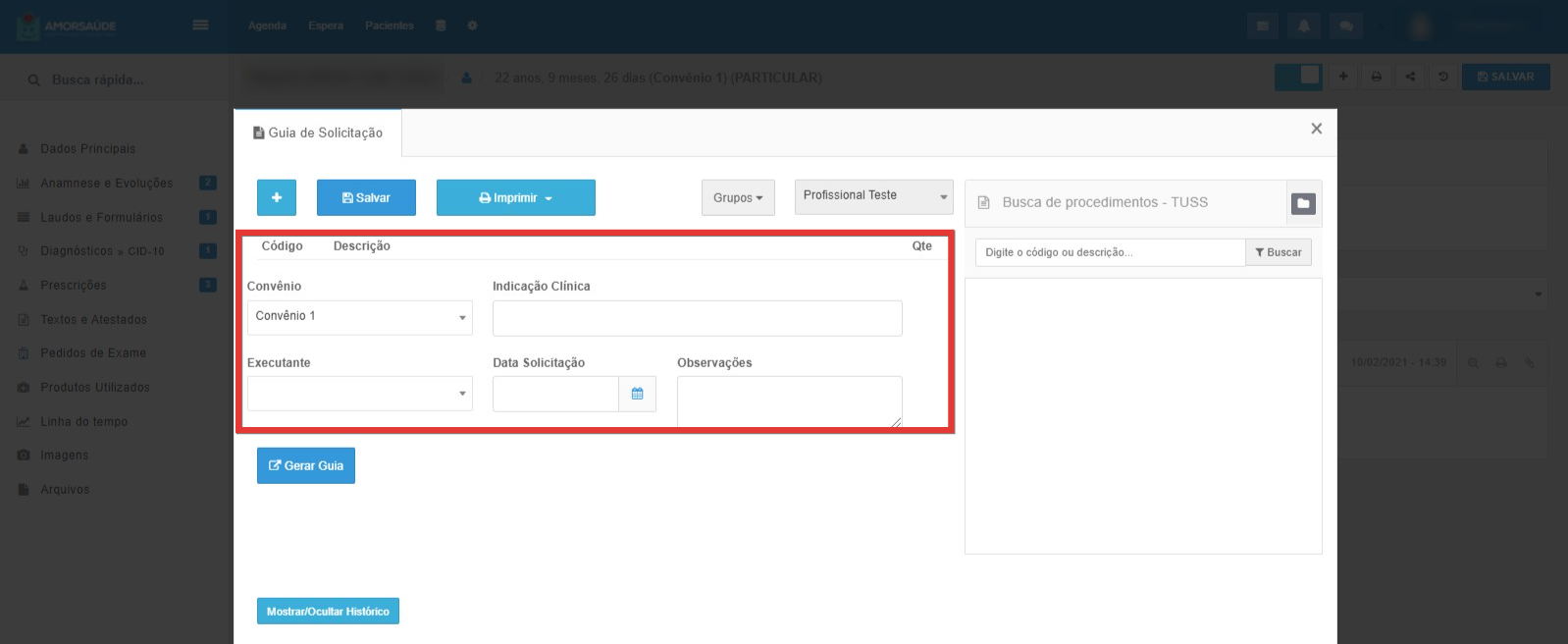Click the attachment icon beside 10/02/2021 entry

click(1529, 363)
